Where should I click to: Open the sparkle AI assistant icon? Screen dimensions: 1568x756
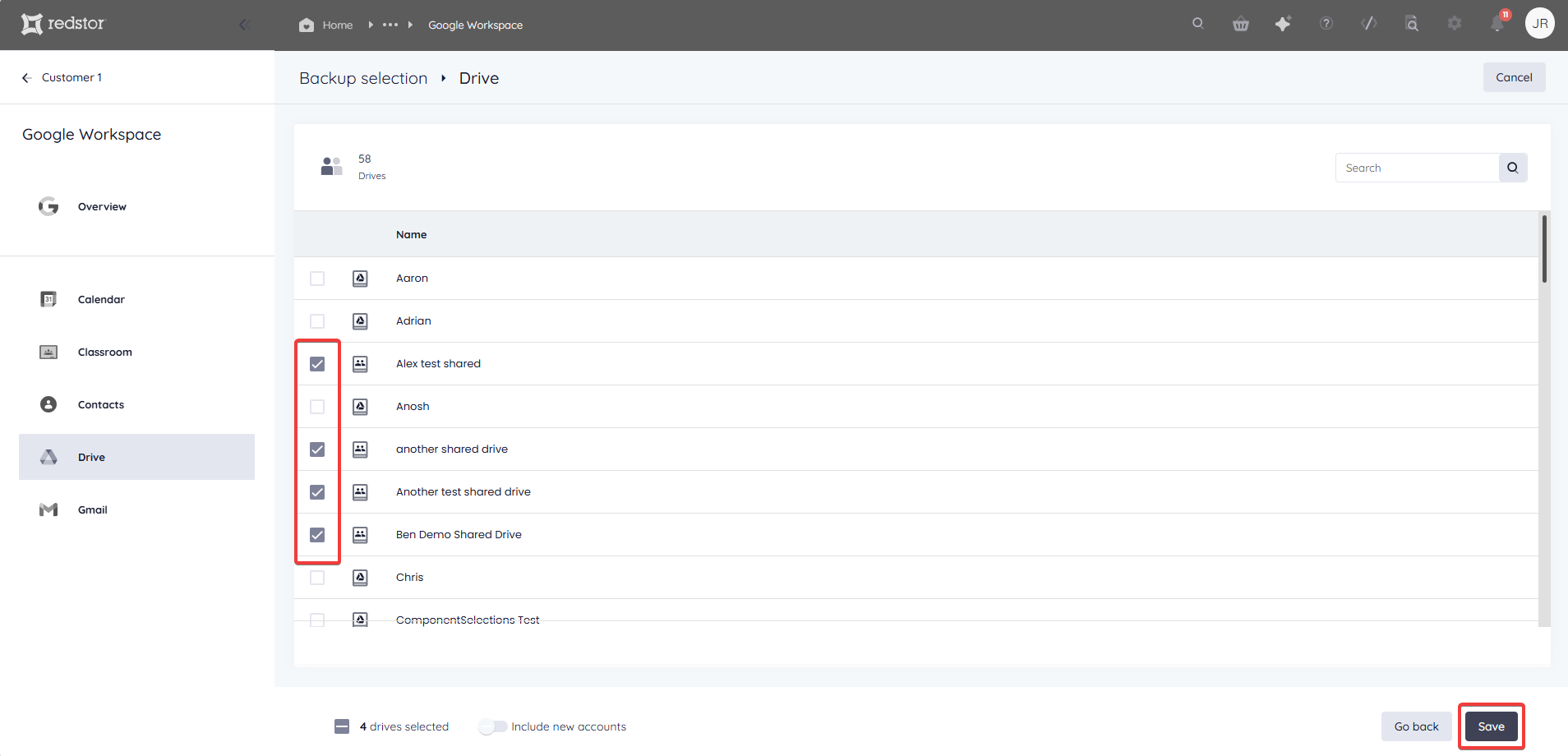[1283, 24]
